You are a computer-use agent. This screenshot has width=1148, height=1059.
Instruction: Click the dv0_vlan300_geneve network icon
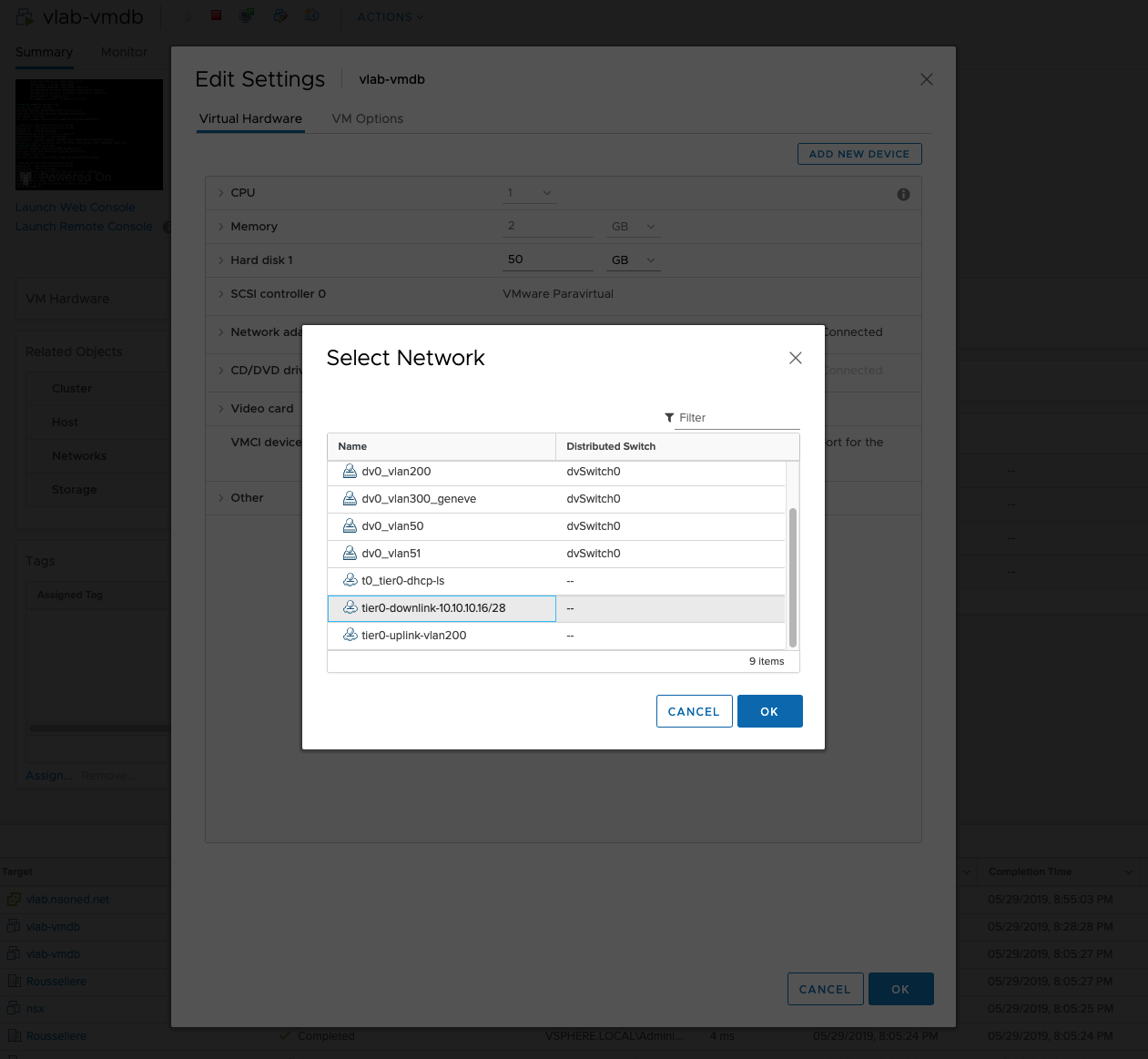pyautogui.click(x=350, y=499)
